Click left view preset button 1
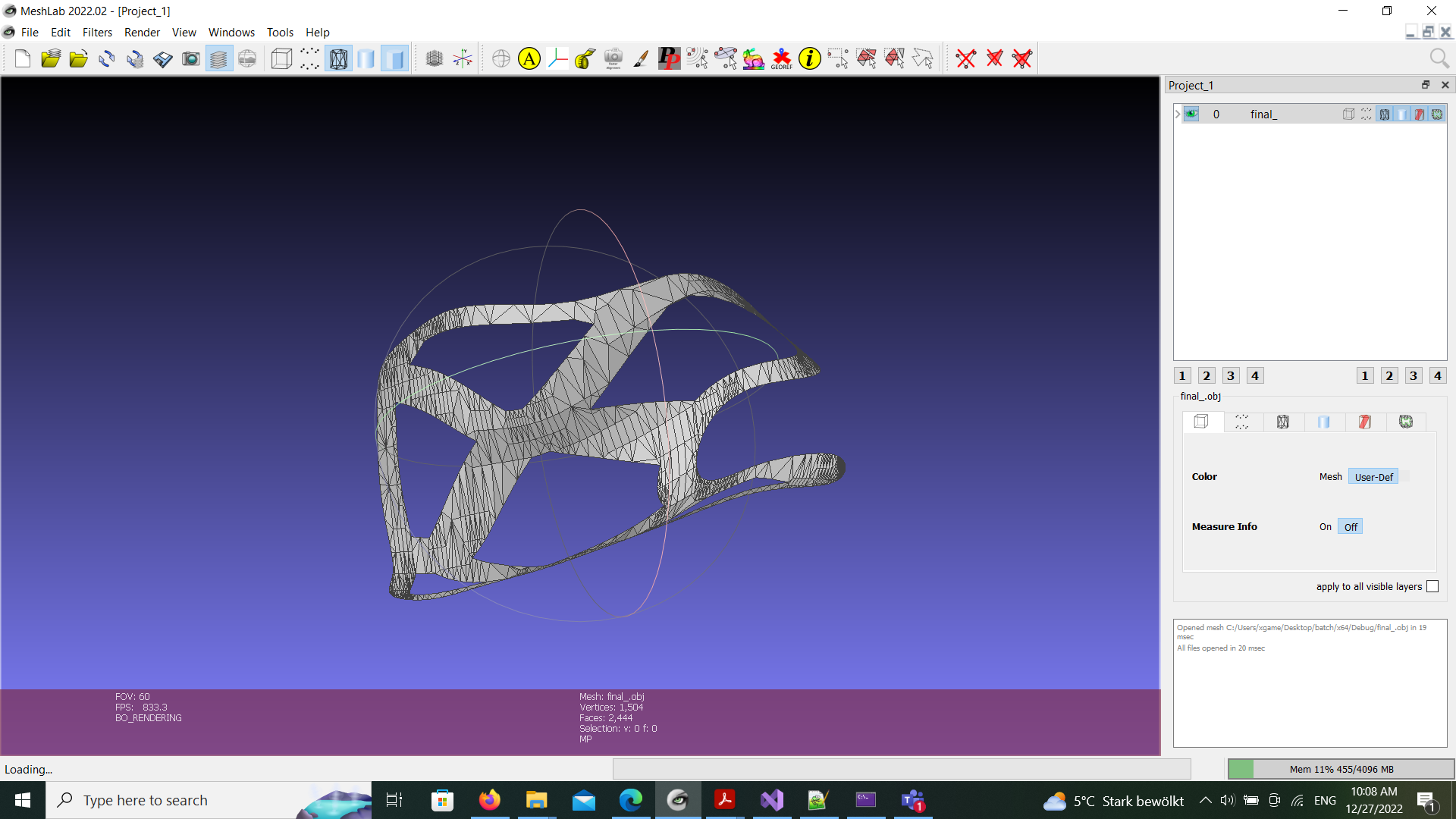The image size is (1456, 819). [1181, 375]
